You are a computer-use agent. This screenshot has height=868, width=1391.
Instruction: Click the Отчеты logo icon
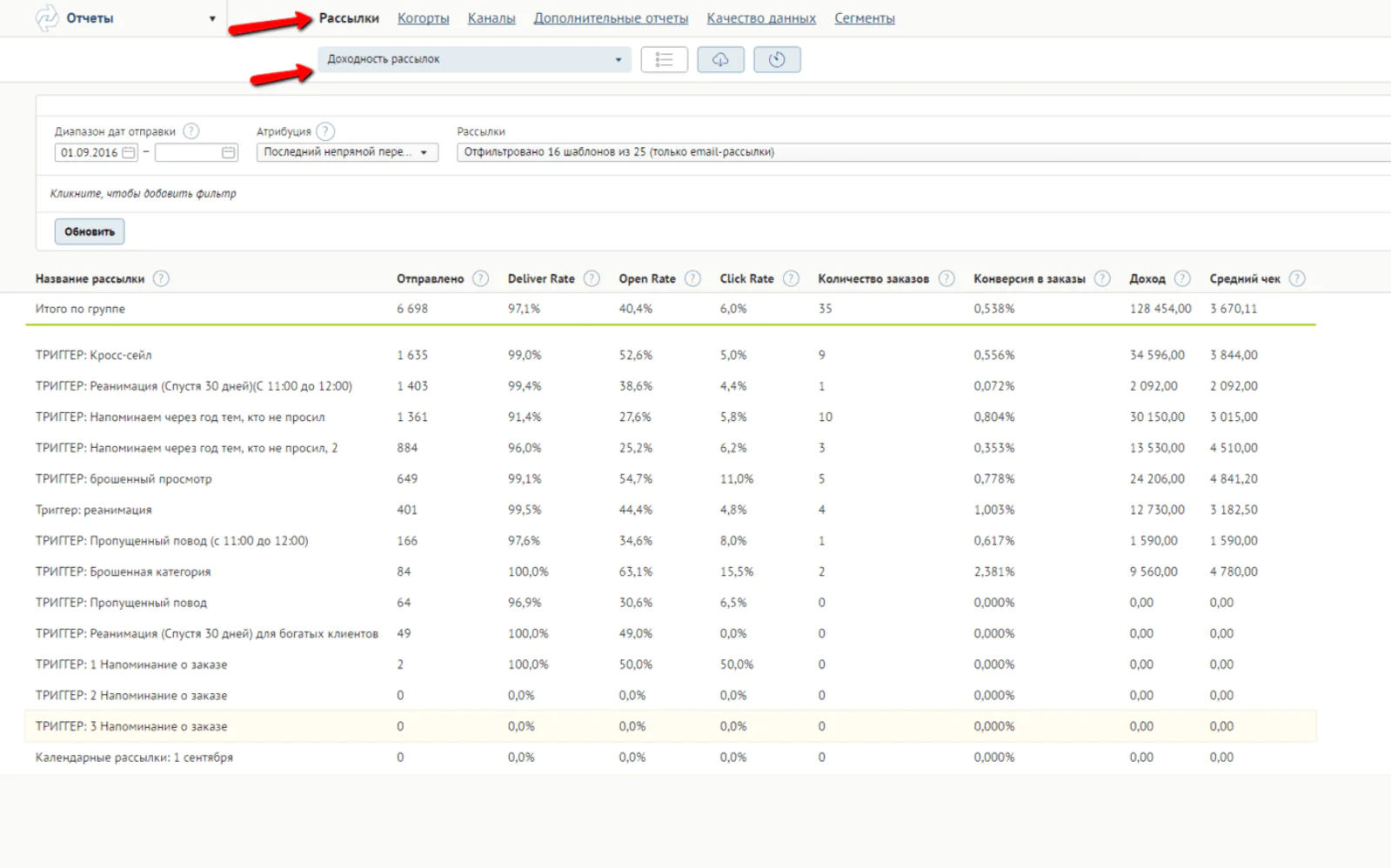pos(47,18)
